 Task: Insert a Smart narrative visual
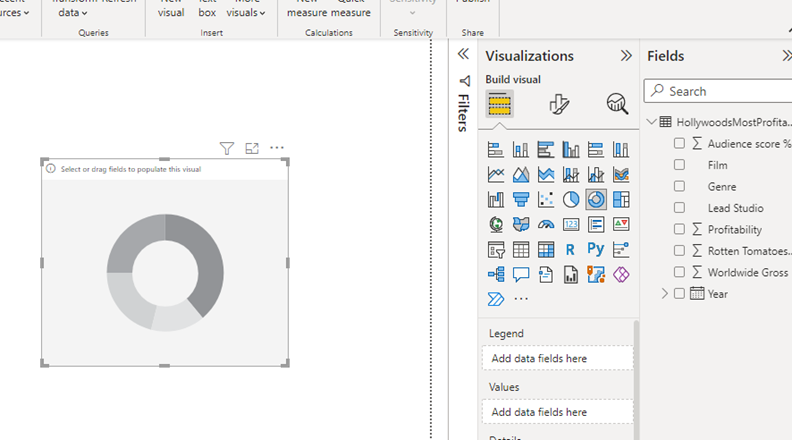click(546, 274)
